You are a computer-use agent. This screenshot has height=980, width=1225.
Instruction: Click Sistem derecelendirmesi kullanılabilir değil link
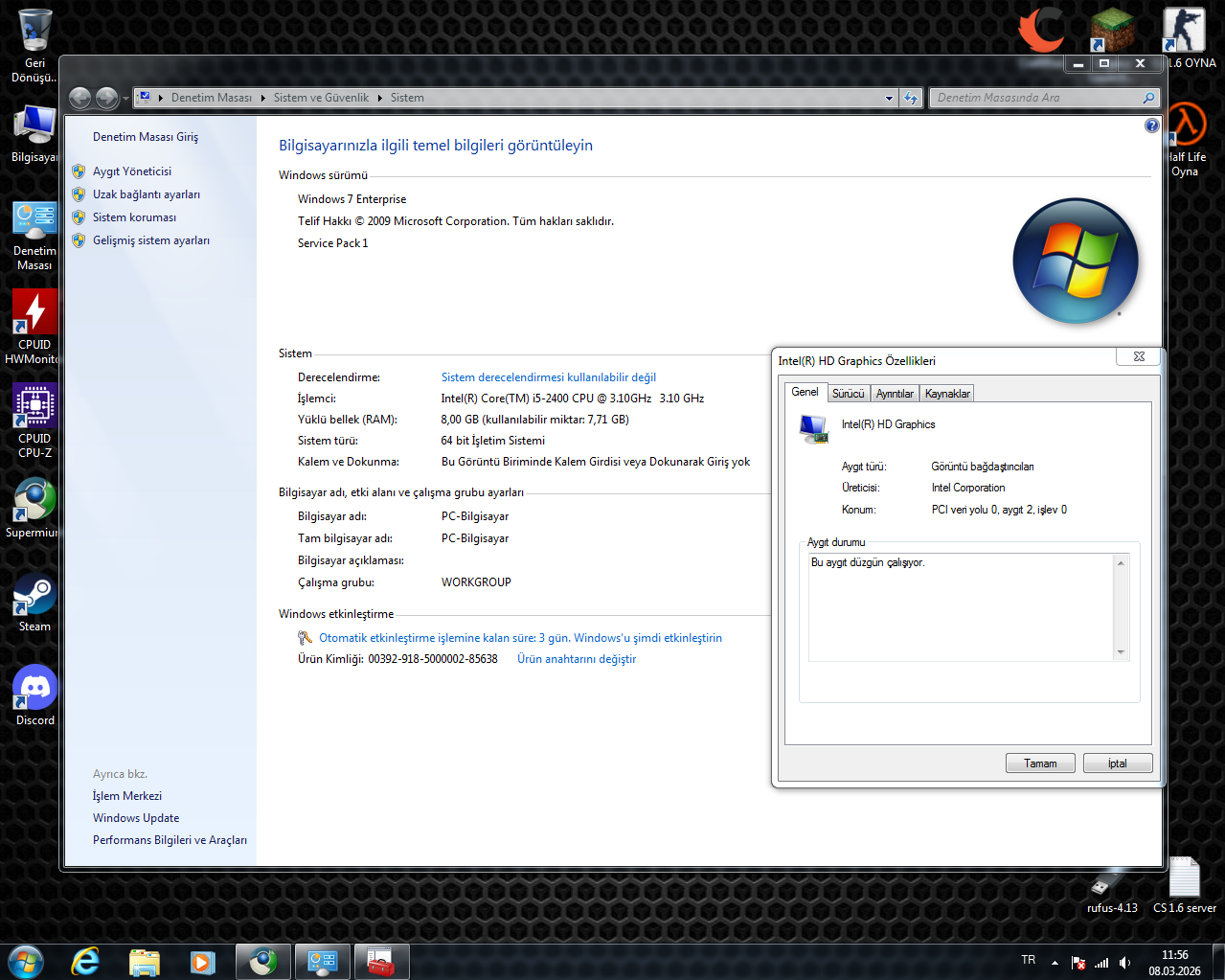(549, 377)
